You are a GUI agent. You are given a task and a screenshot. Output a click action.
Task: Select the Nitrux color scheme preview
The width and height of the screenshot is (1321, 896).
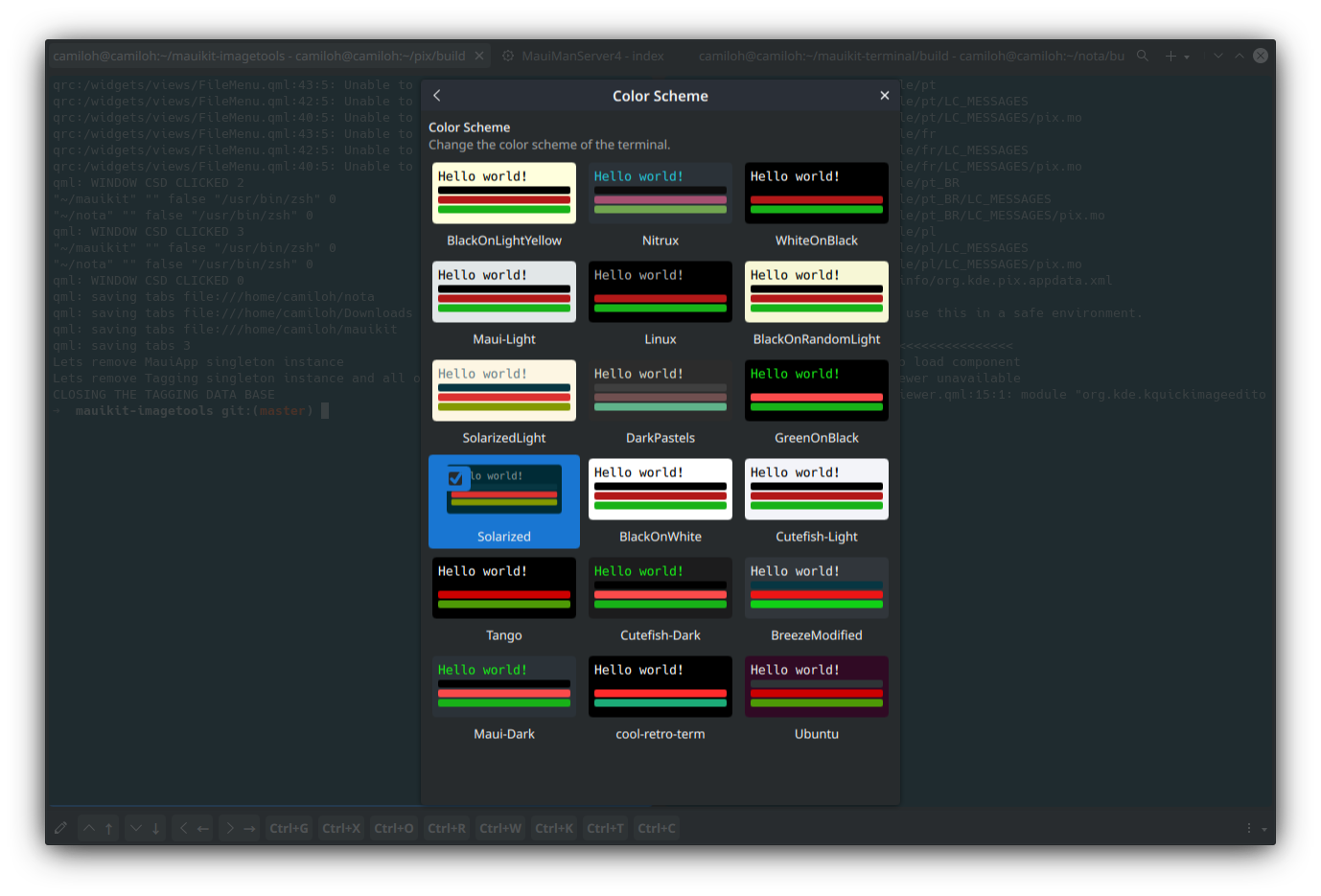point(660,194)
